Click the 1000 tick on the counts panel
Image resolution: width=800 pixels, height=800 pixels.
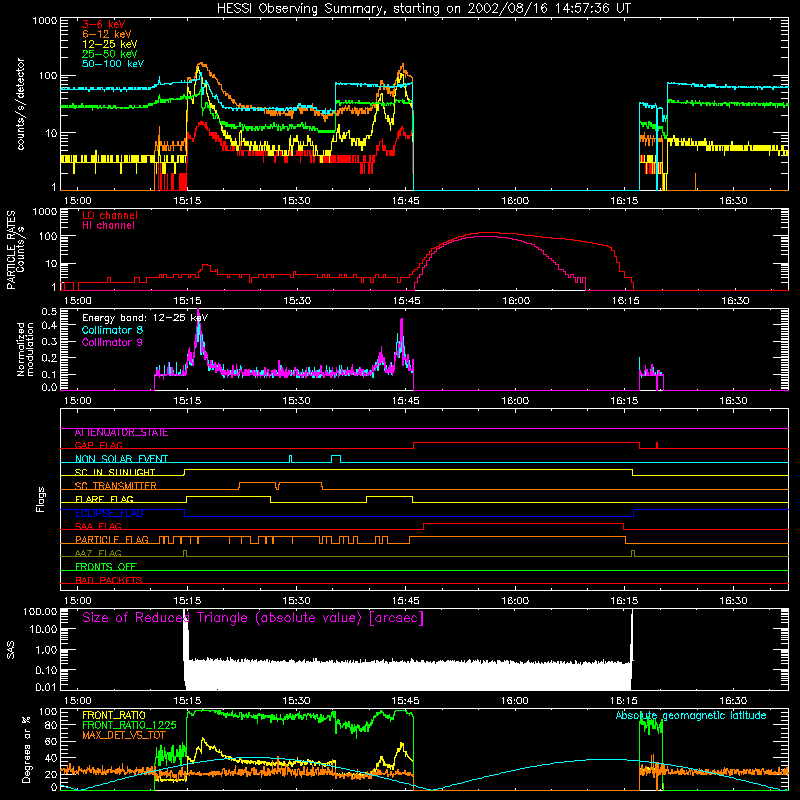click(x=44, y=21)
